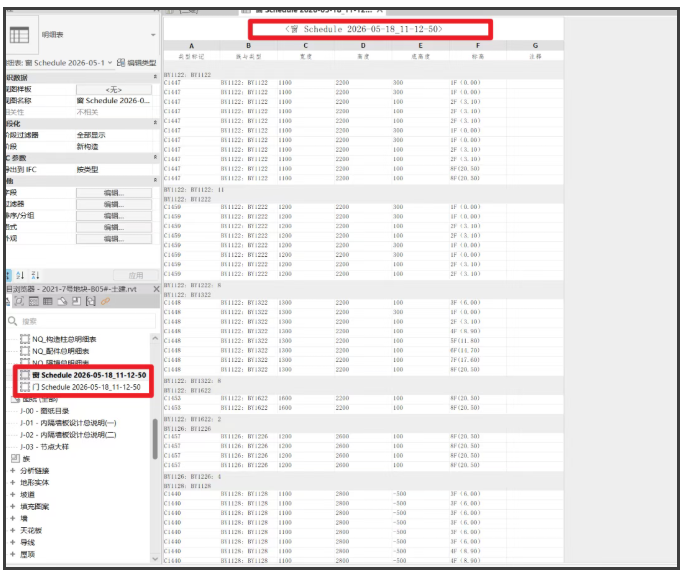Select schedule column D header

point(363,46)
